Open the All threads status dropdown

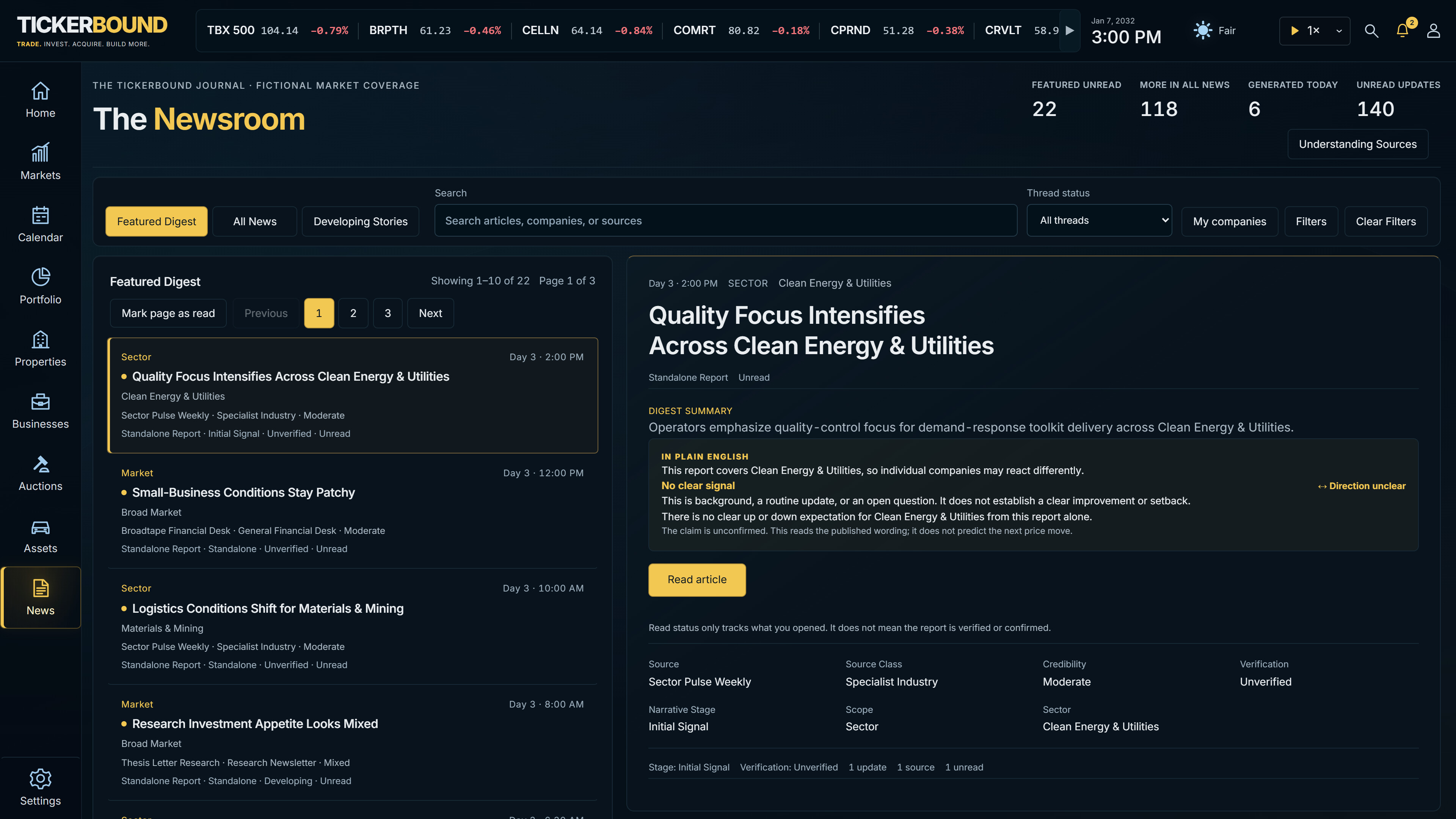pyautogui.click(x=1099, y=220)
